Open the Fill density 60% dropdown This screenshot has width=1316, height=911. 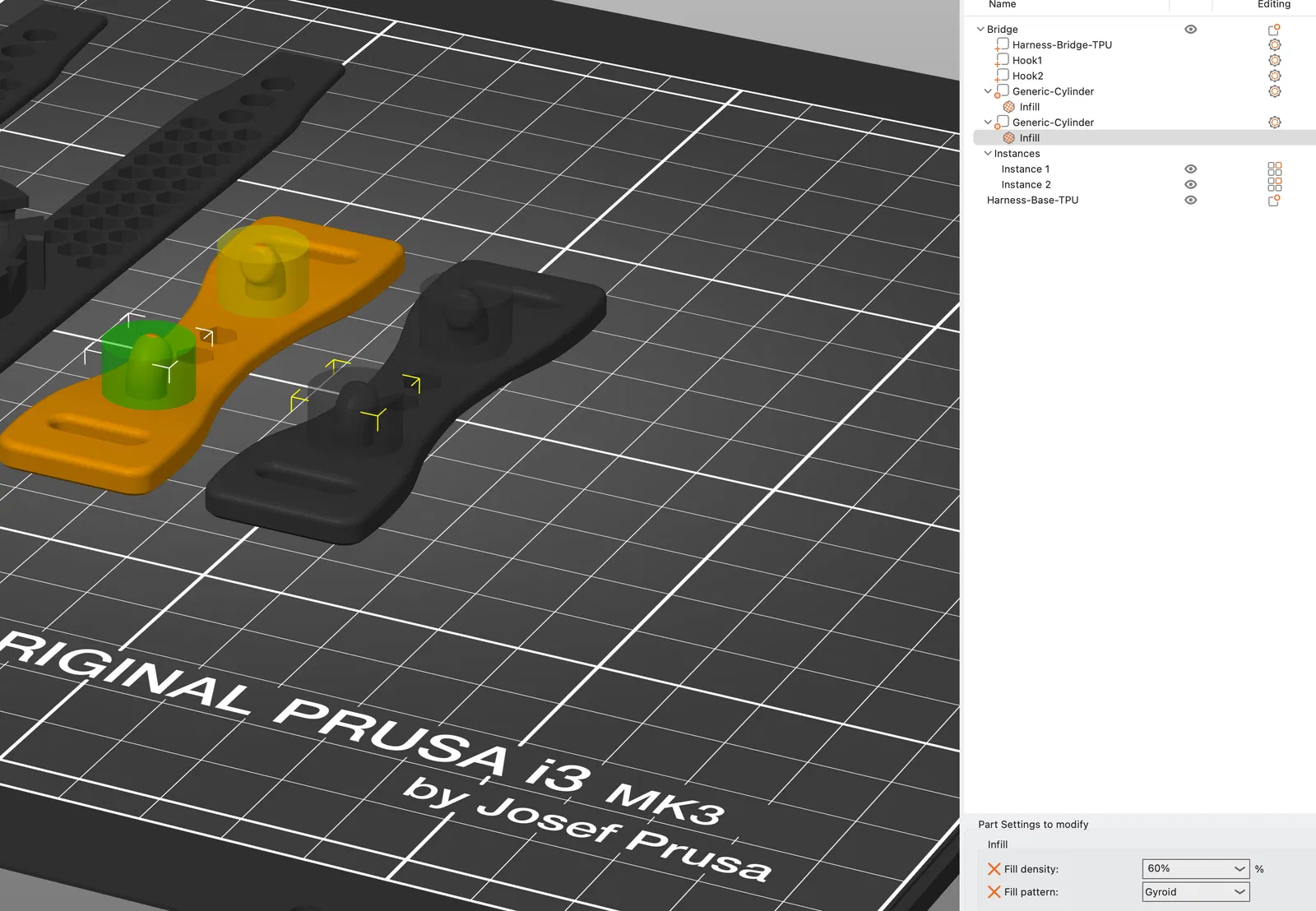(1196, 868)
